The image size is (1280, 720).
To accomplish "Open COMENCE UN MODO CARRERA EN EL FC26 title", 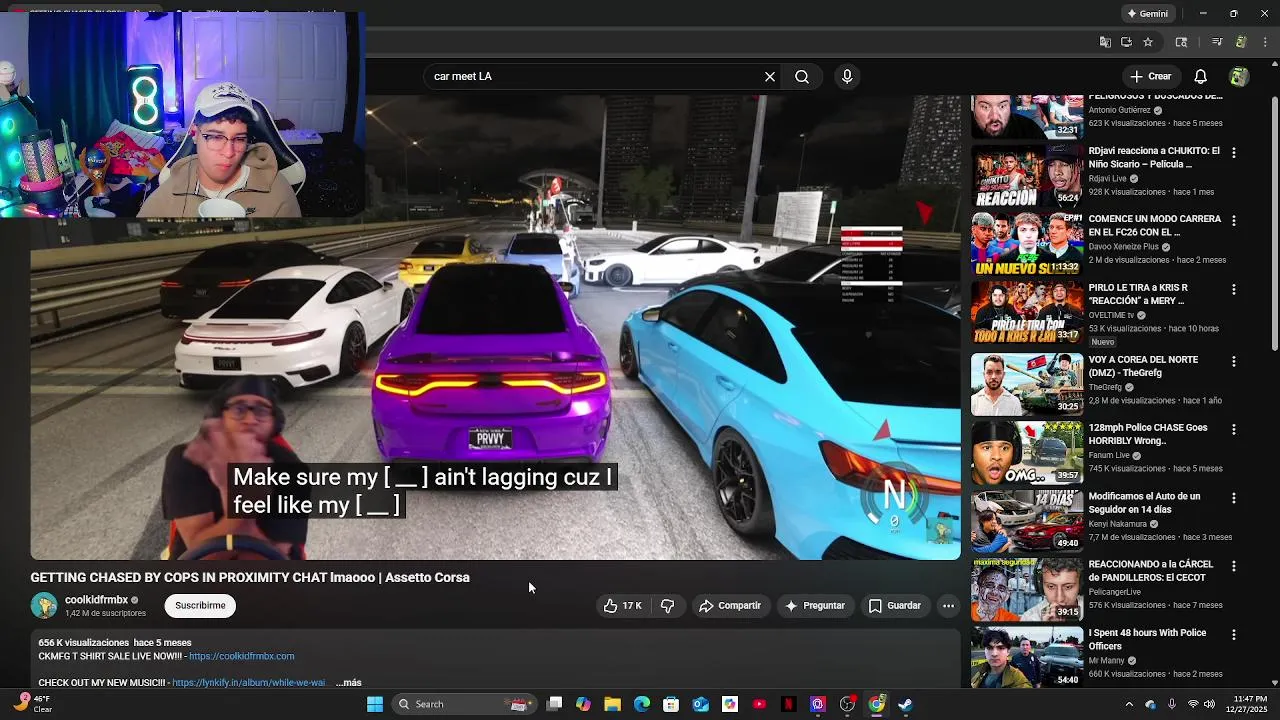I will 1154,225.
